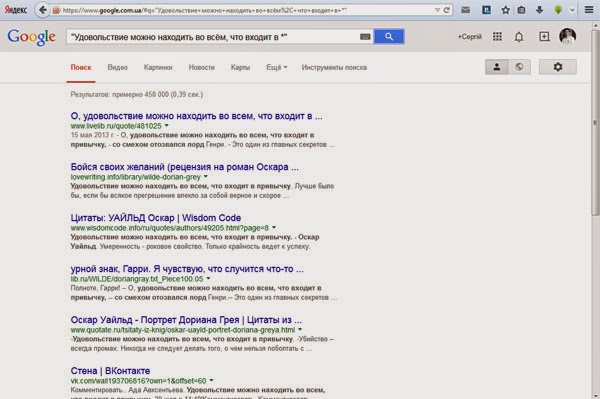Viewport: 600px width, 399px height.
Task: Click the browser back arrow button
Action: [x=42, y=10]
